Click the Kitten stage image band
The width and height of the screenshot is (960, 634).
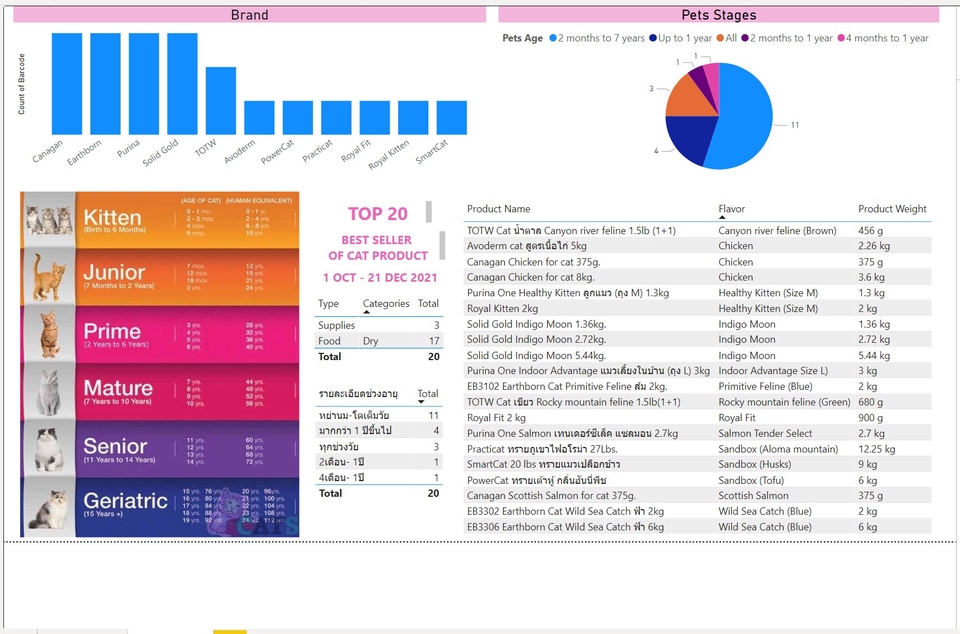pos(160,220)
